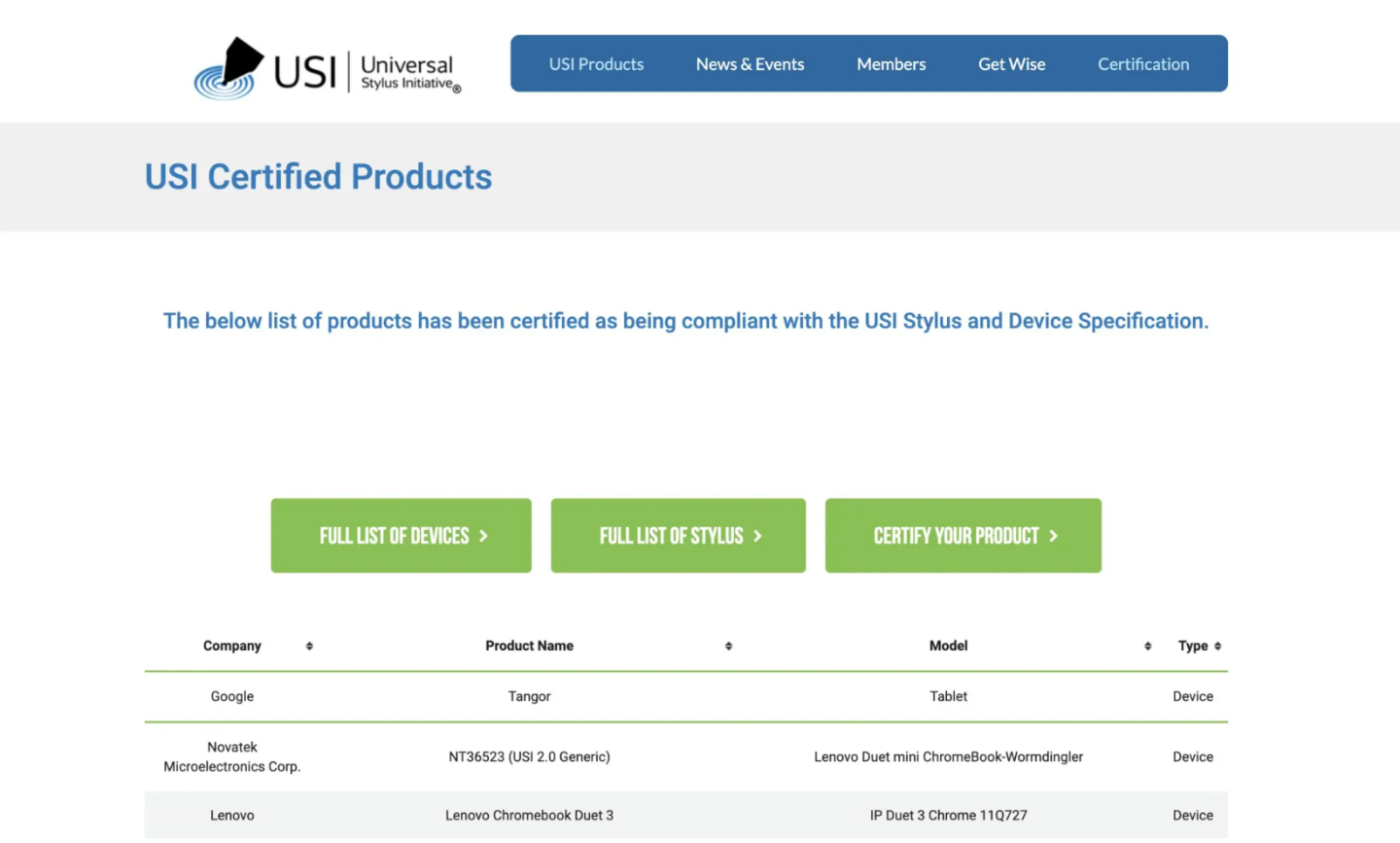Image resolution: width=1400 pixels, height=843 pixels.
Task: Go to the Members menu item
Action: (x=891, y=64)
